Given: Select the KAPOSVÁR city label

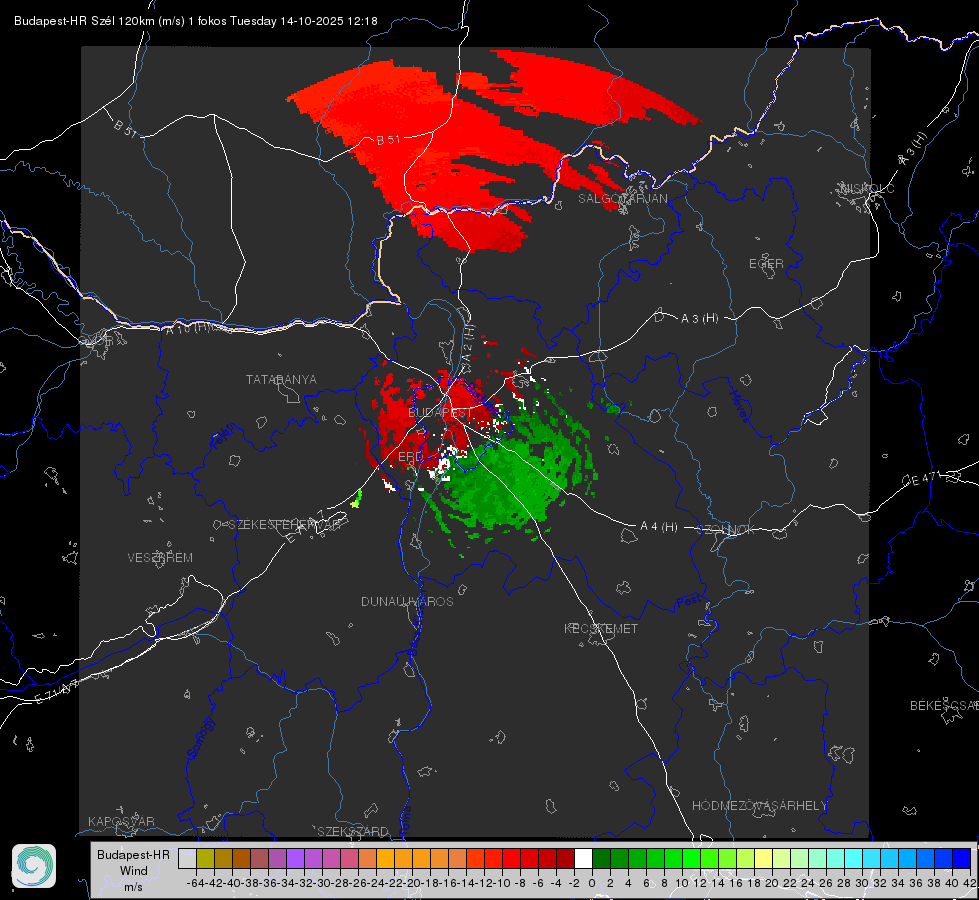Looking at the screenshot, I should (121, 821).
